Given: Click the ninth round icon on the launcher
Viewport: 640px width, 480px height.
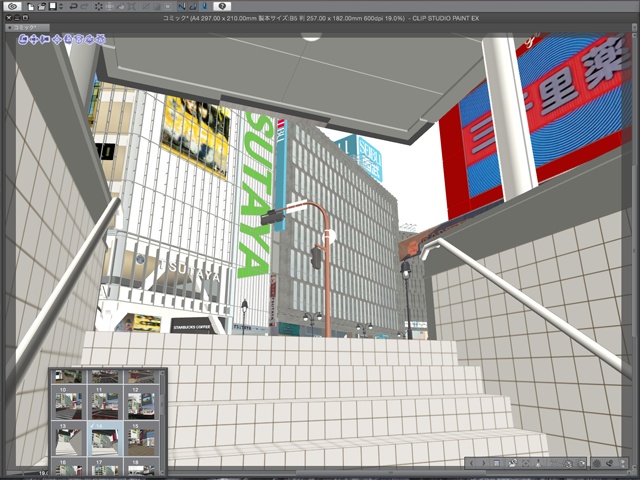Looking at the screenshot, I should click(582, 463).
